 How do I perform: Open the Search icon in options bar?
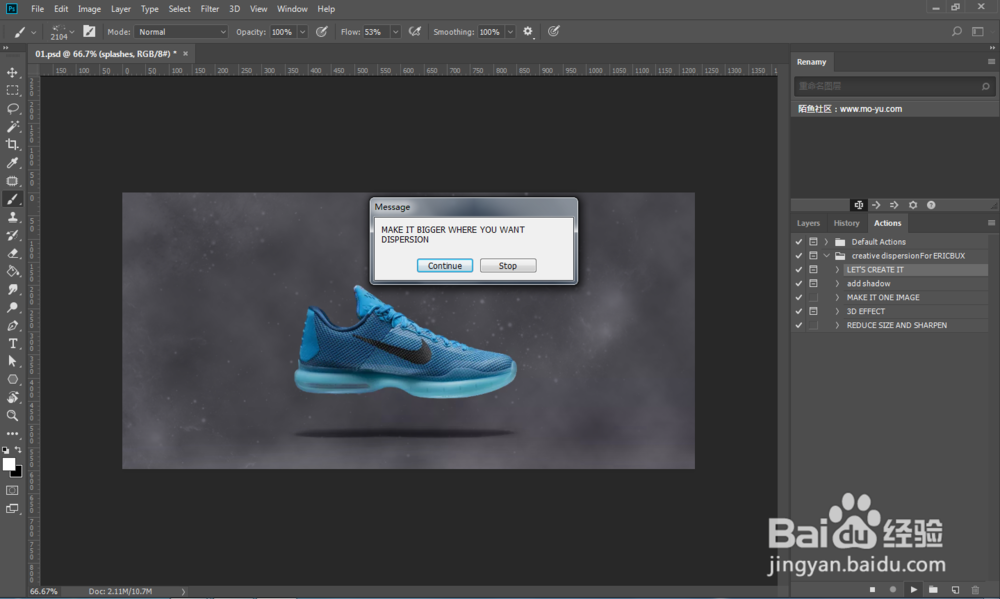pyautogui.click(x=957, y=31)
